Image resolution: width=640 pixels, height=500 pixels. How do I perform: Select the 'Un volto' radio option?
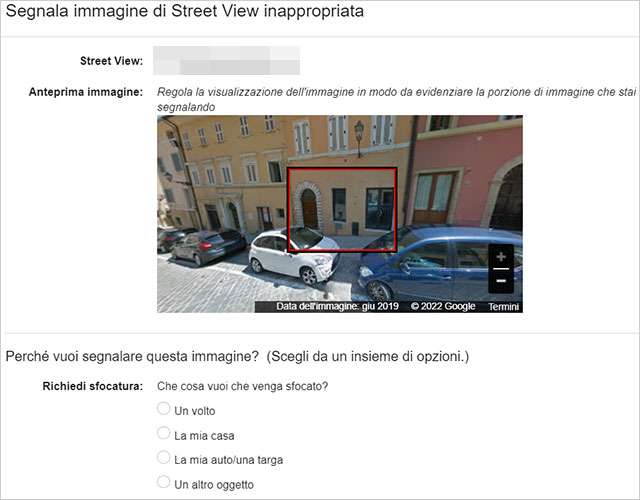coord(163,409)
